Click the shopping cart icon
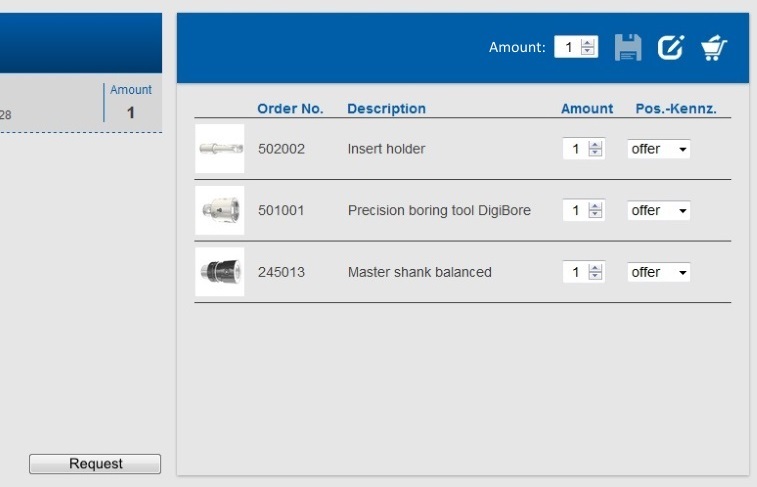Viewport: 757px width, 487px height. tap(713, 47)
